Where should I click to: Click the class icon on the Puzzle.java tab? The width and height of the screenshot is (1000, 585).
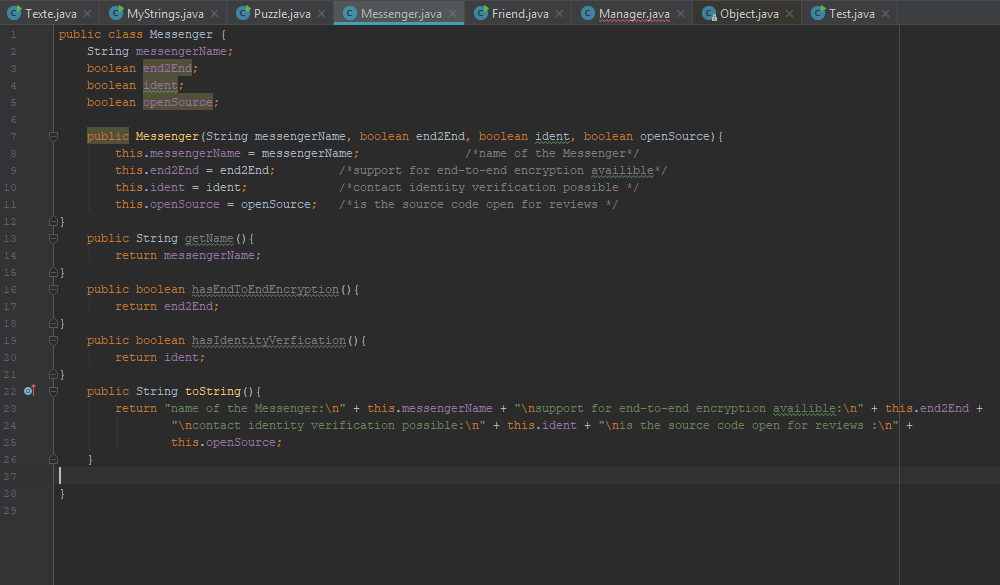tap(243, 14)
